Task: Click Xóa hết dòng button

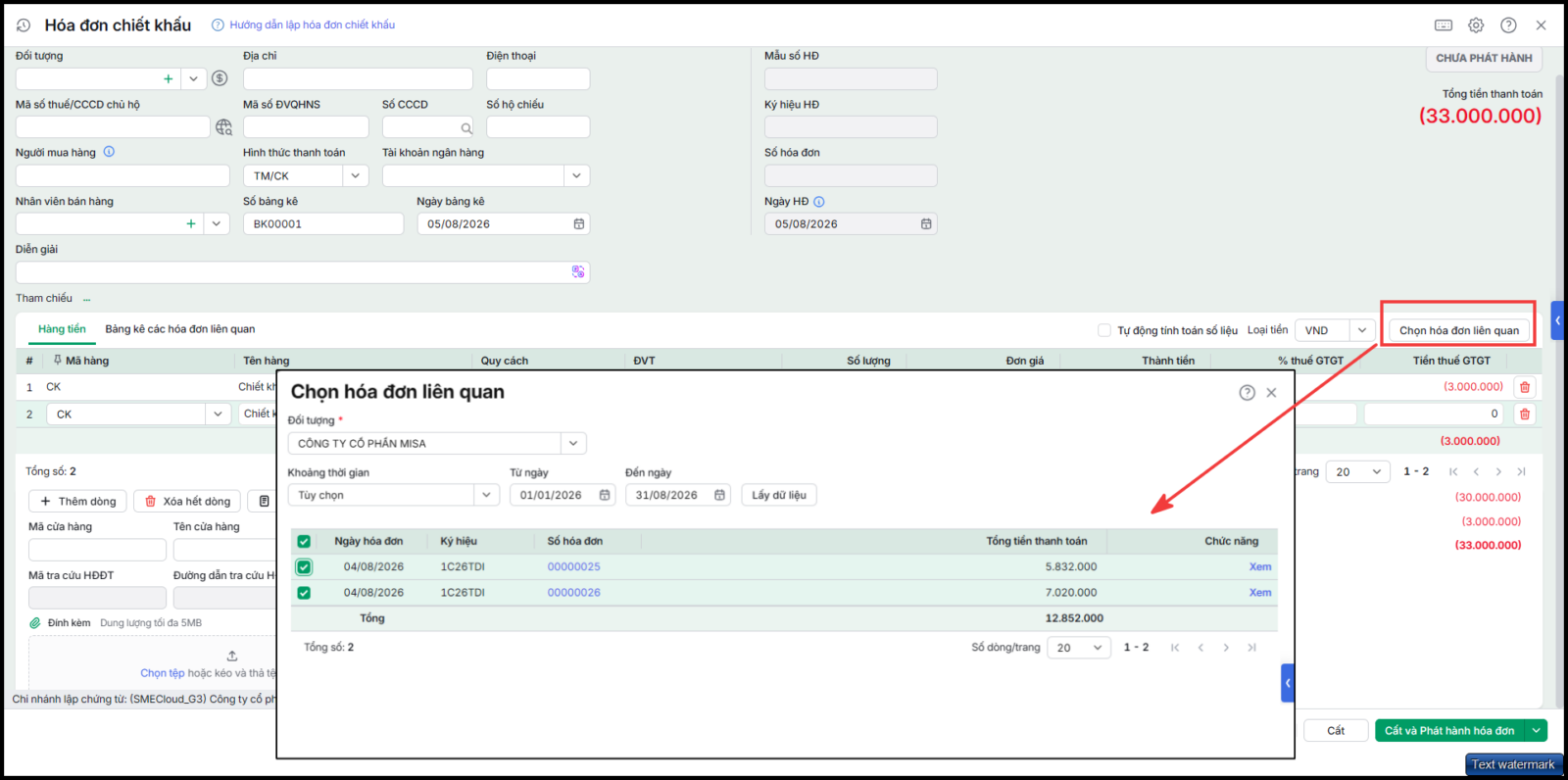Action: [x=187, y=502]
